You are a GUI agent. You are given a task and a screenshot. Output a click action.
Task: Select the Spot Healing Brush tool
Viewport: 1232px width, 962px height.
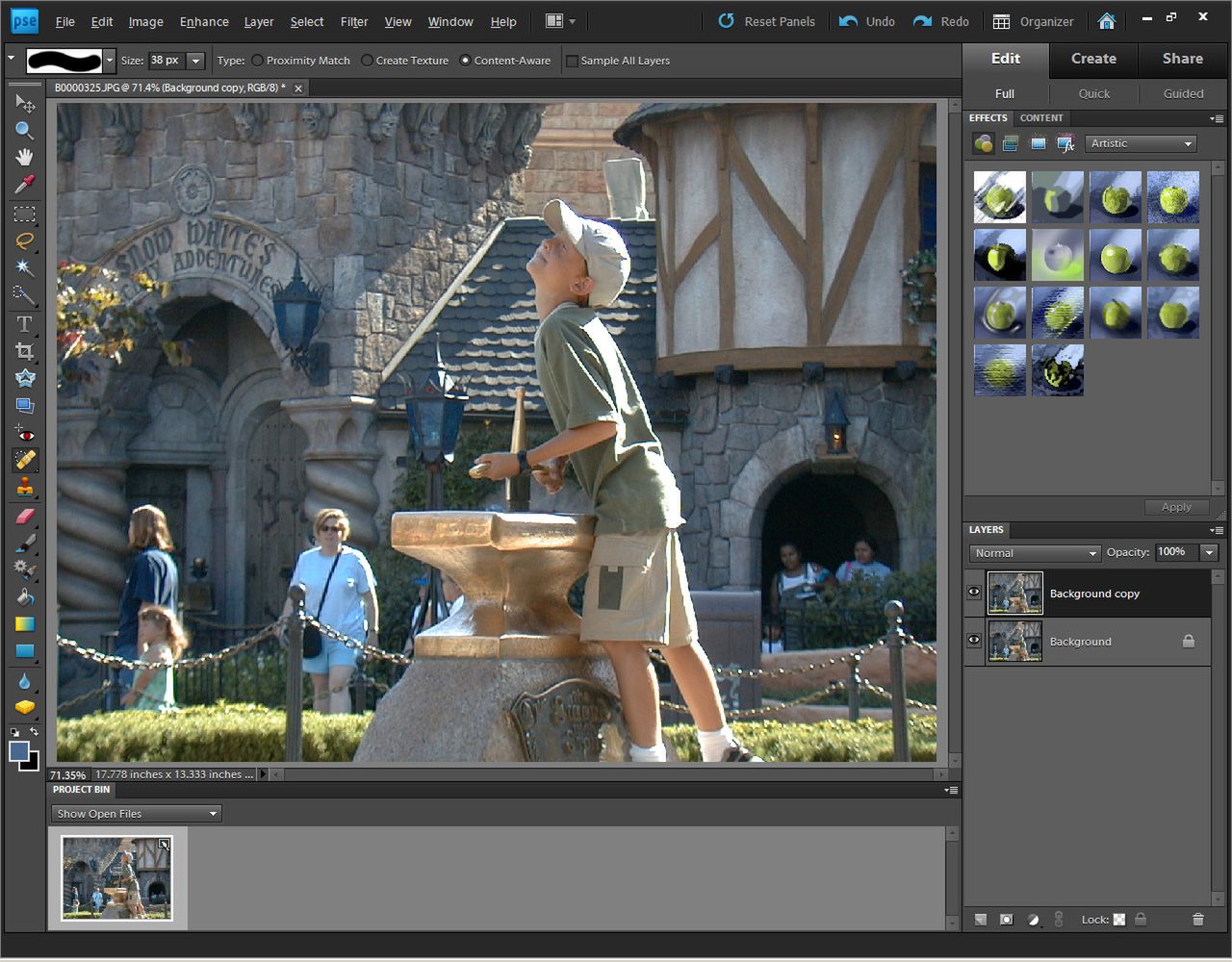tap(24, 461)
